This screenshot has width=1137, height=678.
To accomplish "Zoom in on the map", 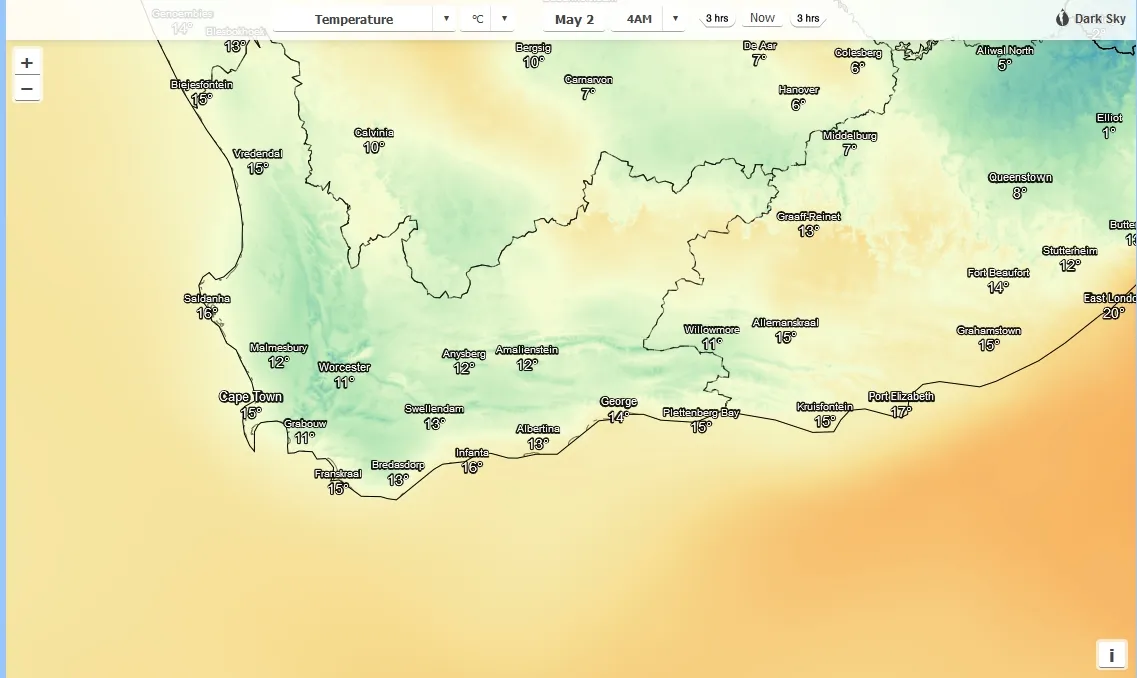I will pos(27,62).
